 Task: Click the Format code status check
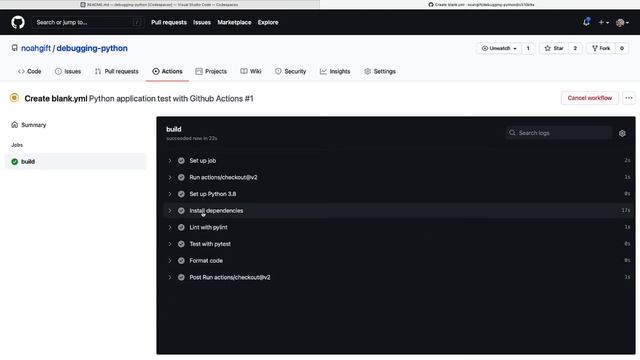coord(181,261)
